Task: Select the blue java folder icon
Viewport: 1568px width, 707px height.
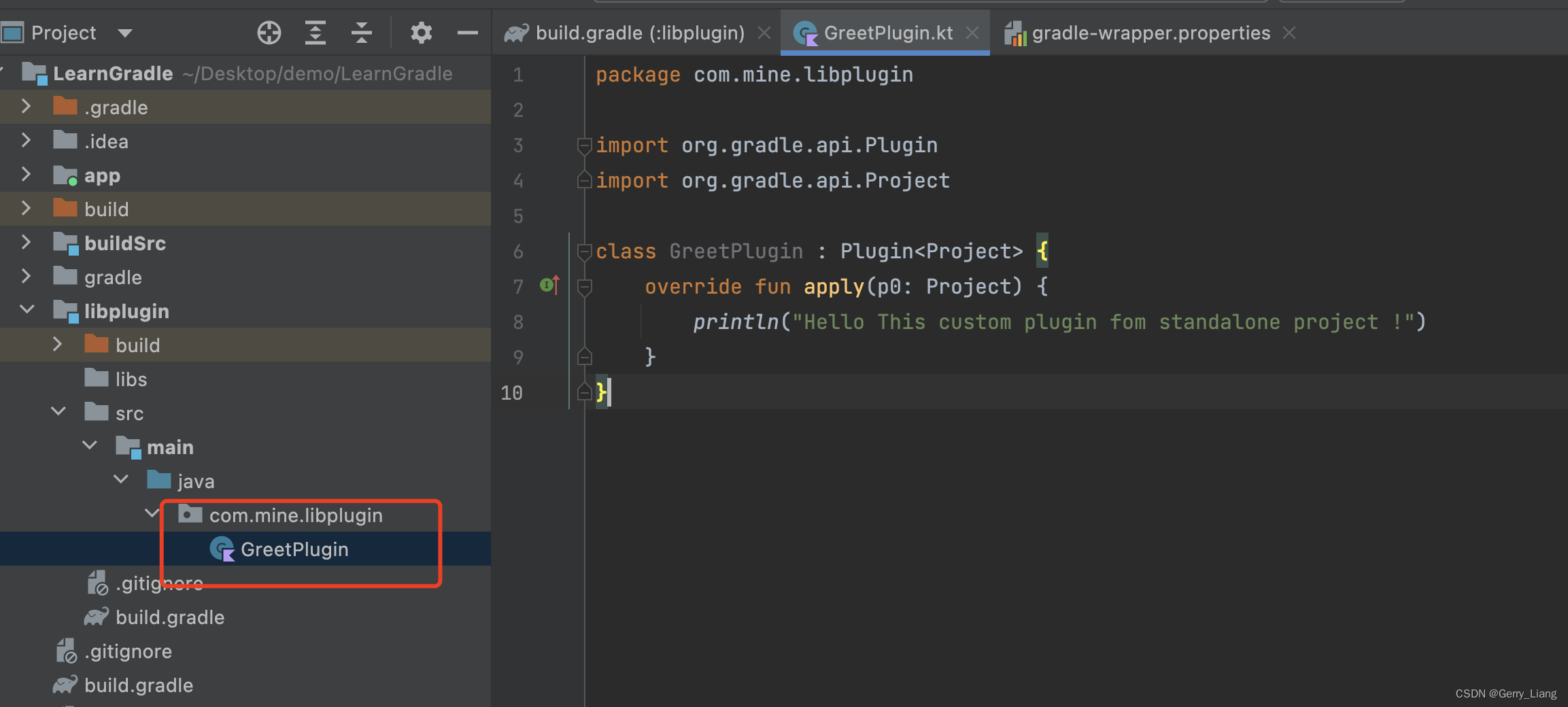Action: coord(159,480)
